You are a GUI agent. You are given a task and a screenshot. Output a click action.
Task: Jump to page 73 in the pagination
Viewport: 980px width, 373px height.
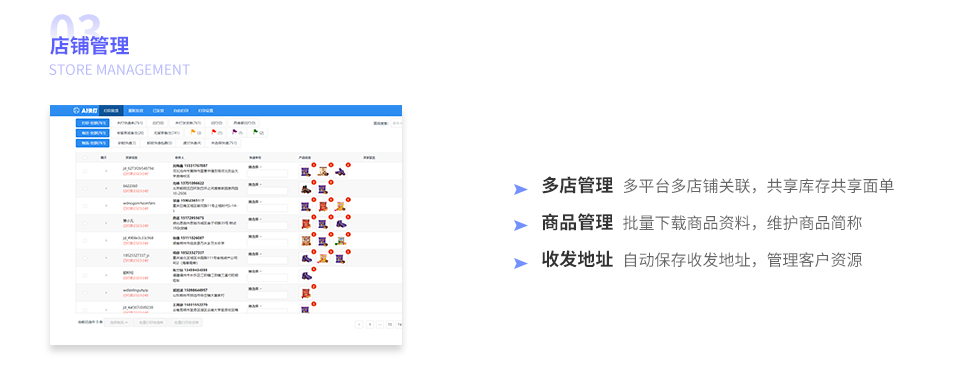click(390, 324)
